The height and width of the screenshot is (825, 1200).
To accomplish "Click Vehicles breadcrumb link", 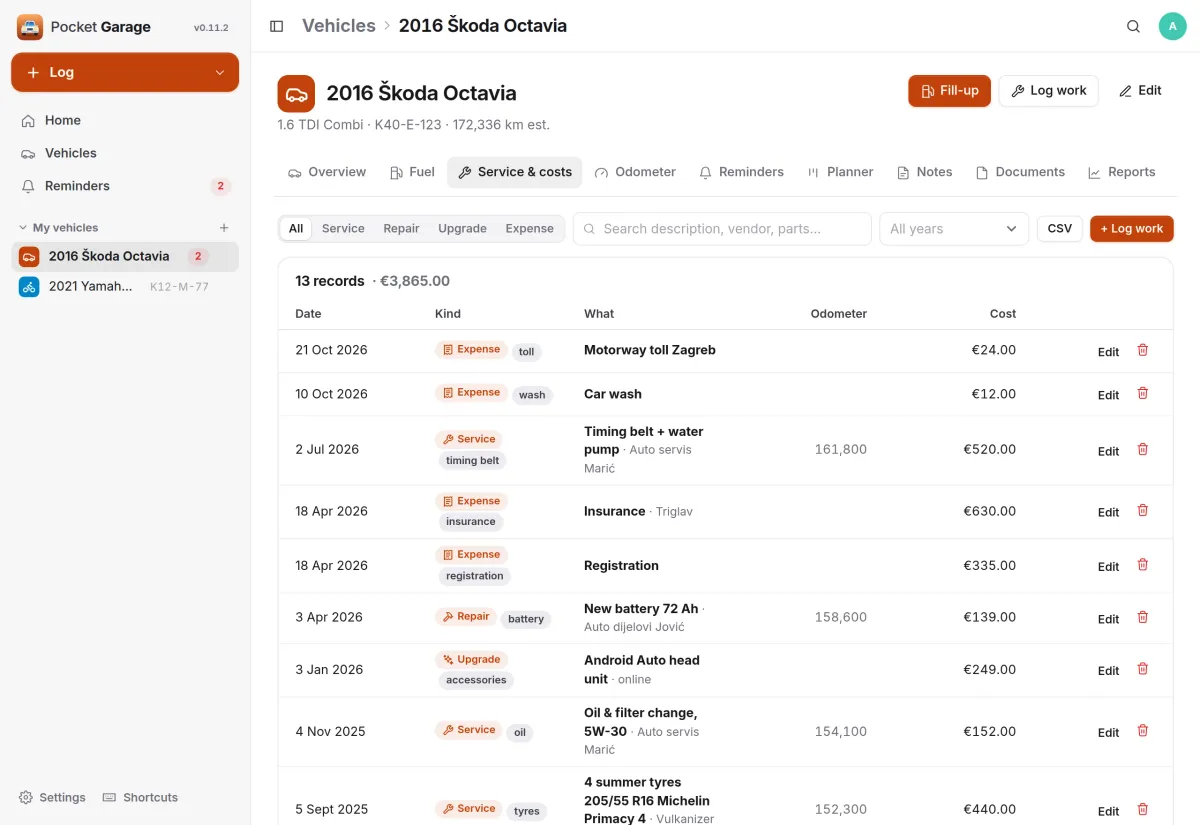I will (338, 26).
